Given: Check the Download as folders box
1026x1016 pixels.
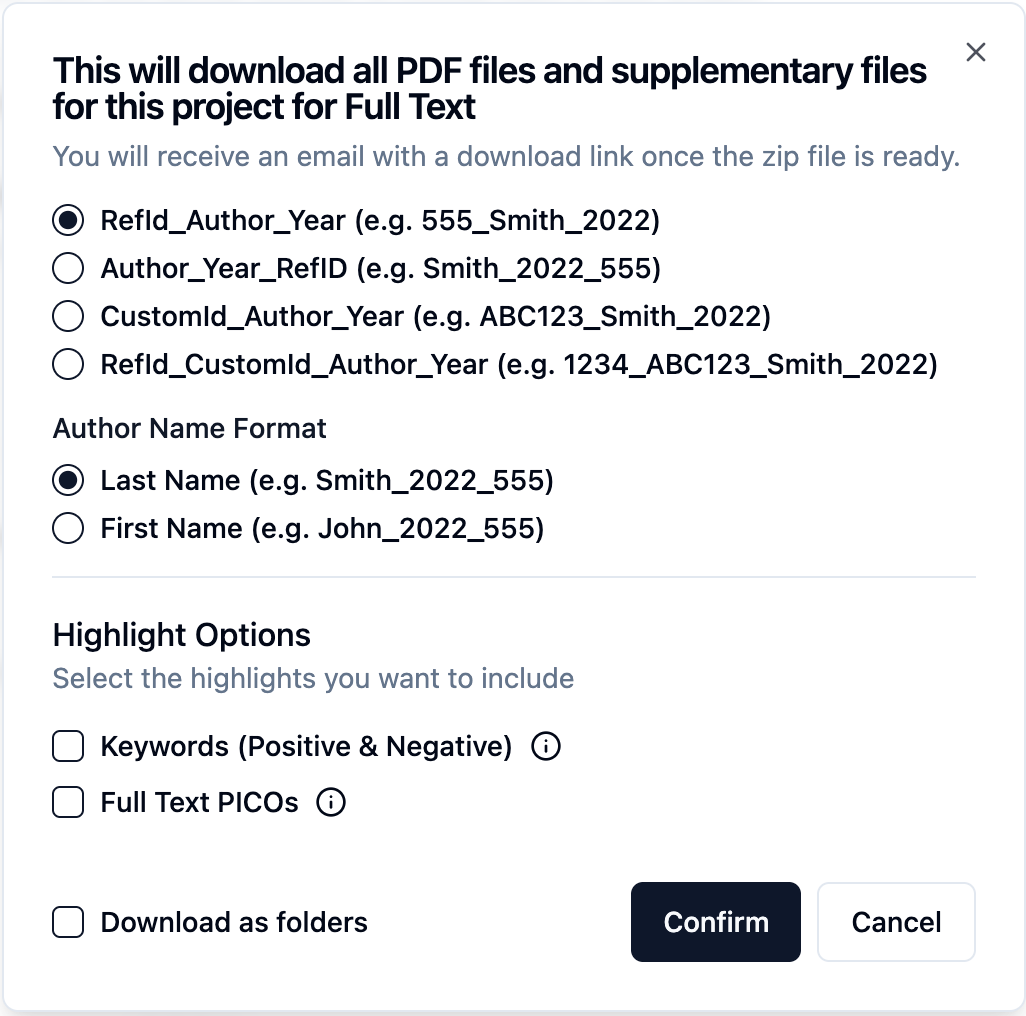Looking at the screenshot, I should (x=68, y=922).
